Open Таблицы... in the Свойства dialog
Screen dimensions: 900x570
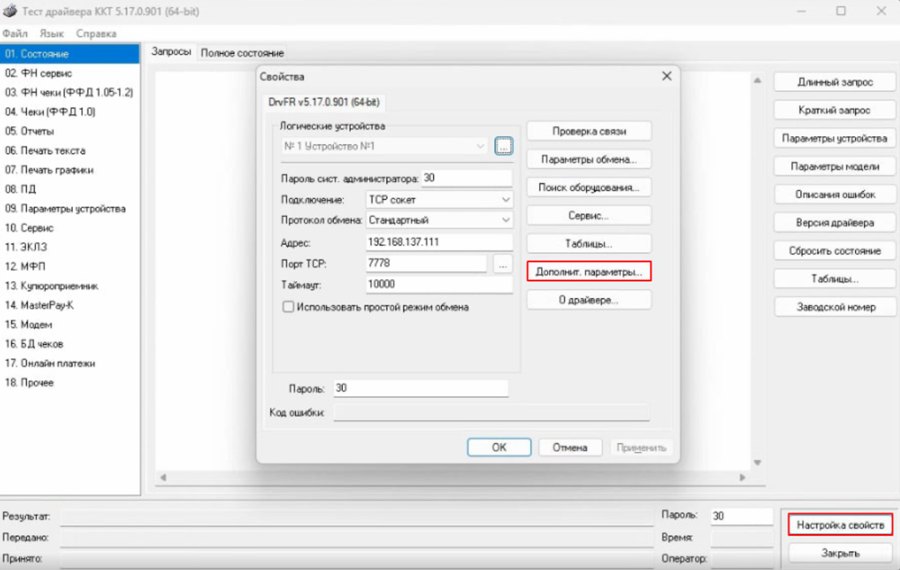point(589,243)
